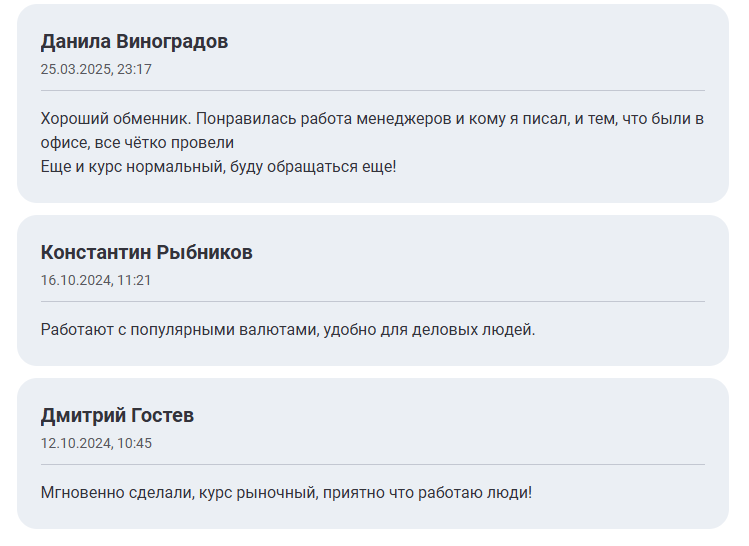Screen dimensions: 749x546
Task: Click the divider in Константин Рыбников's card
Action: pyautogui.click(x=373, y=301)
